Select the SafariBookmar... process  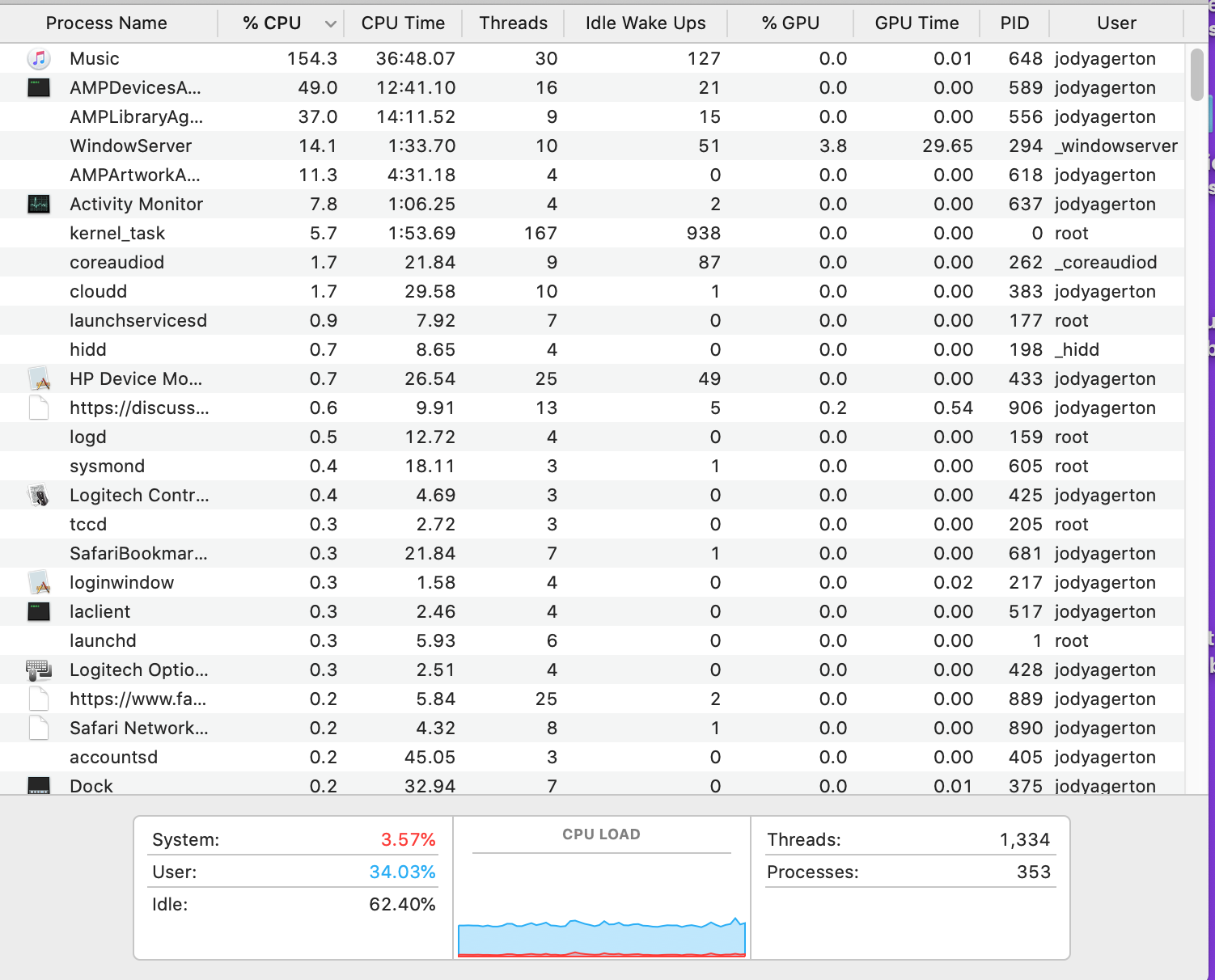pos(138,553)
